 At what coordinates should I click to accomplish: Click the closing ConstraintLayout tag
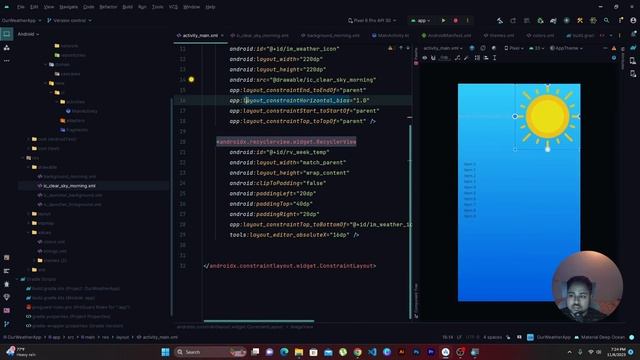tap(290, 266)
